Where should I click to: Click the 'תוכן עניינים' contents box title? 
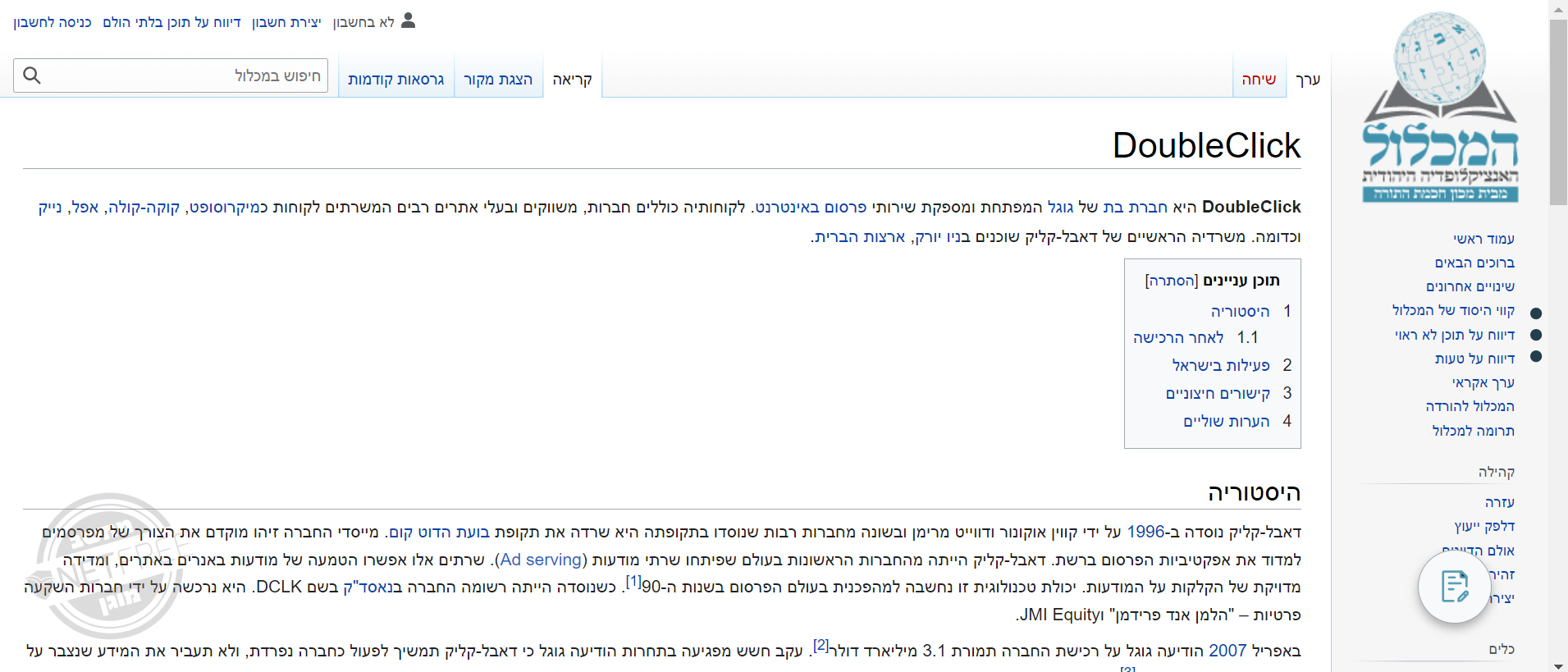[x=1241, y=281]
